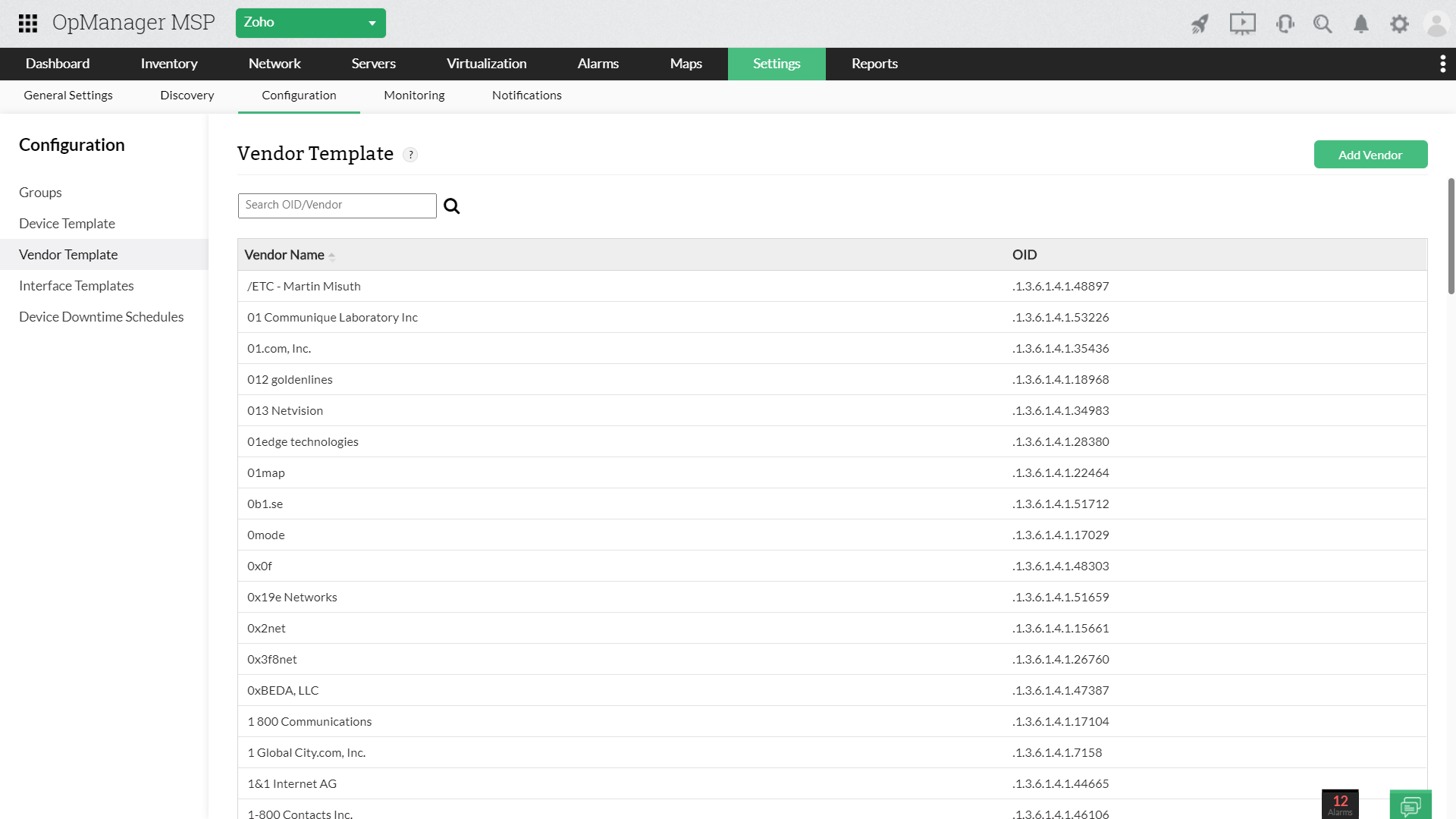Click the rocket quick-start icon

(1199, 24)
